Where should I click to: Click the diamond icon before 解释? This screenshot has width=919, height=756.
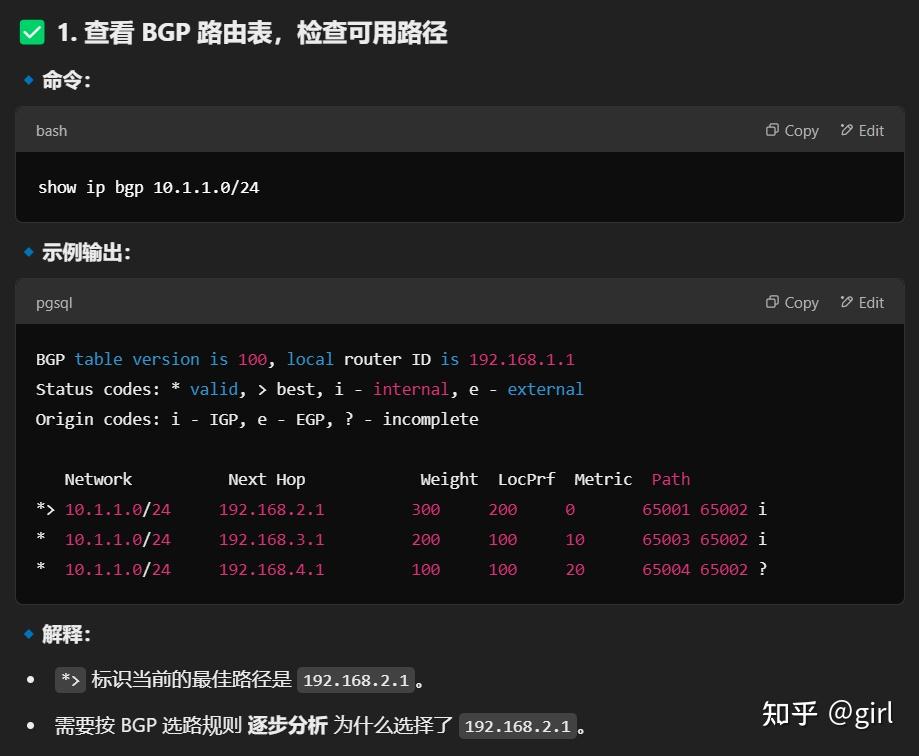pos(29,634)
